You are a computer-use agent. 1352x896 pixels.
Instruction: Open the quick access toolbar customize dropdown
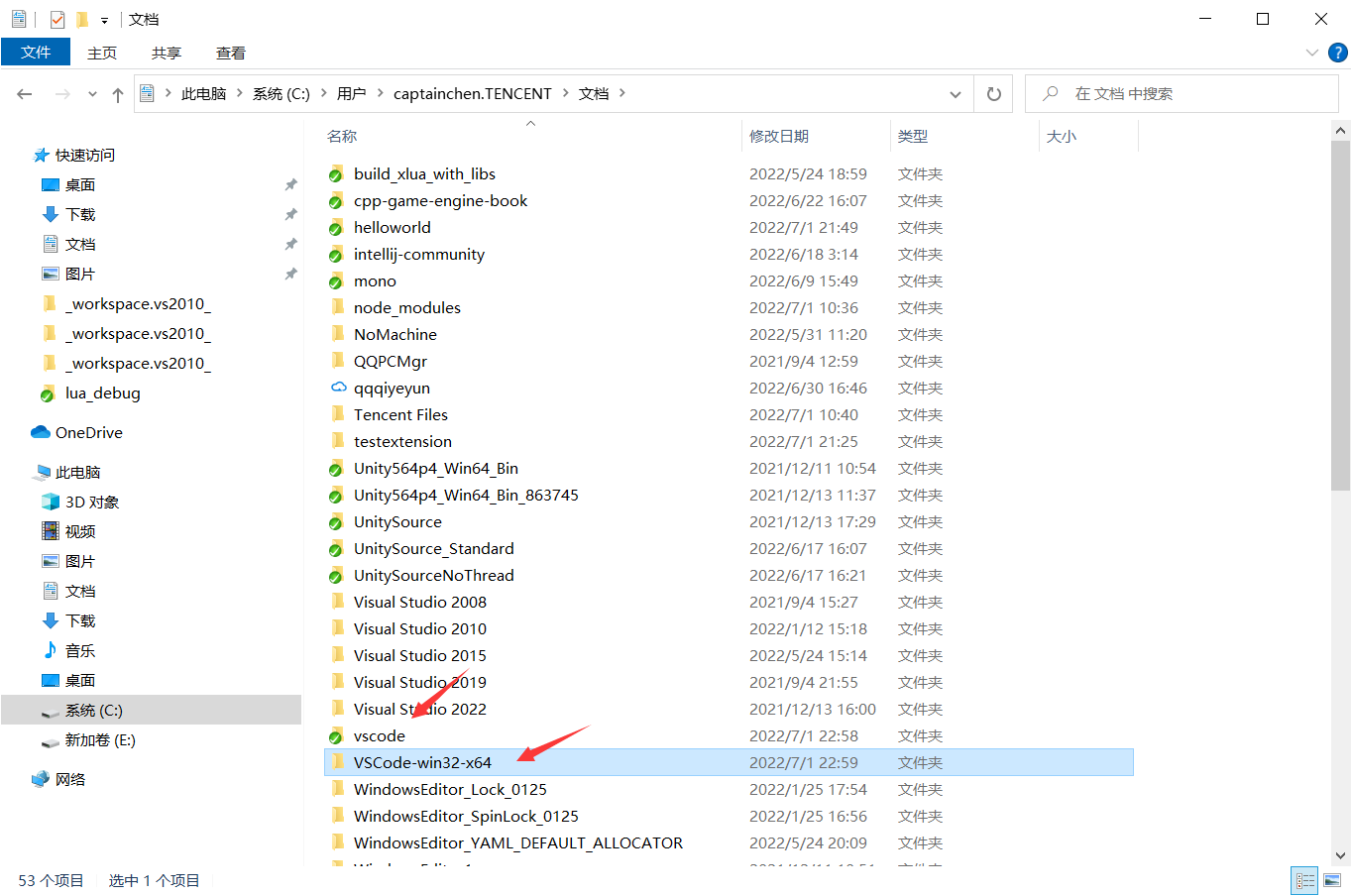(104, 20)
